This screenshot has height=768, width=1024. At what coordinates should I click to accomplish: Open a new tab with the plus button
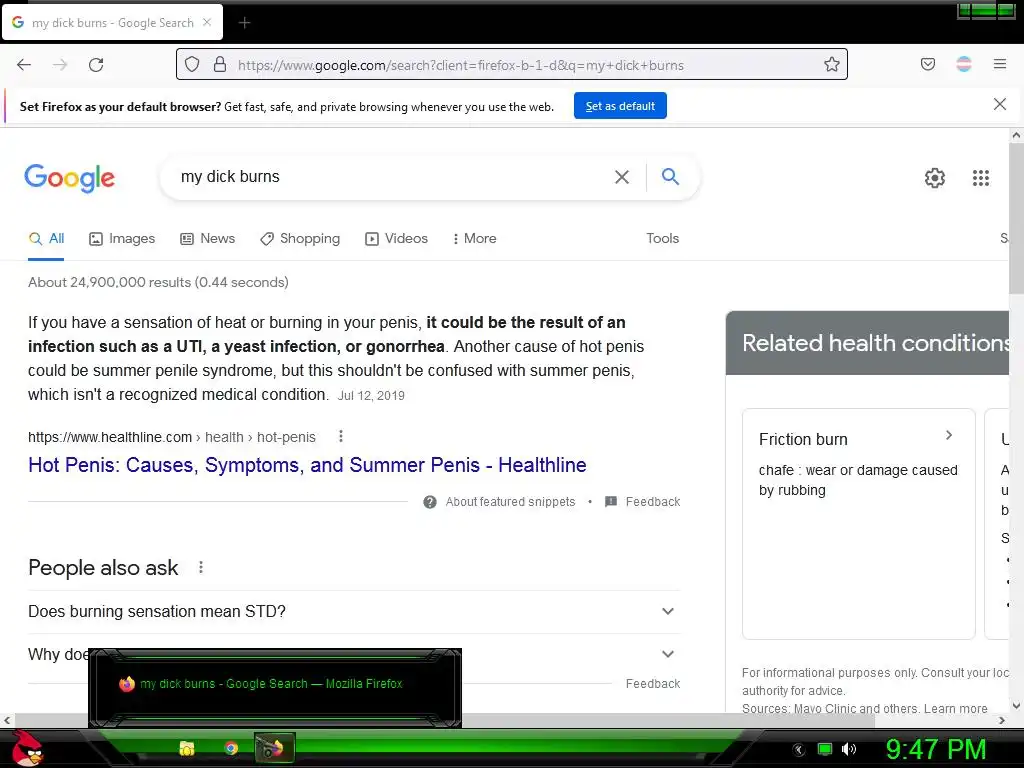click(244, 23)
